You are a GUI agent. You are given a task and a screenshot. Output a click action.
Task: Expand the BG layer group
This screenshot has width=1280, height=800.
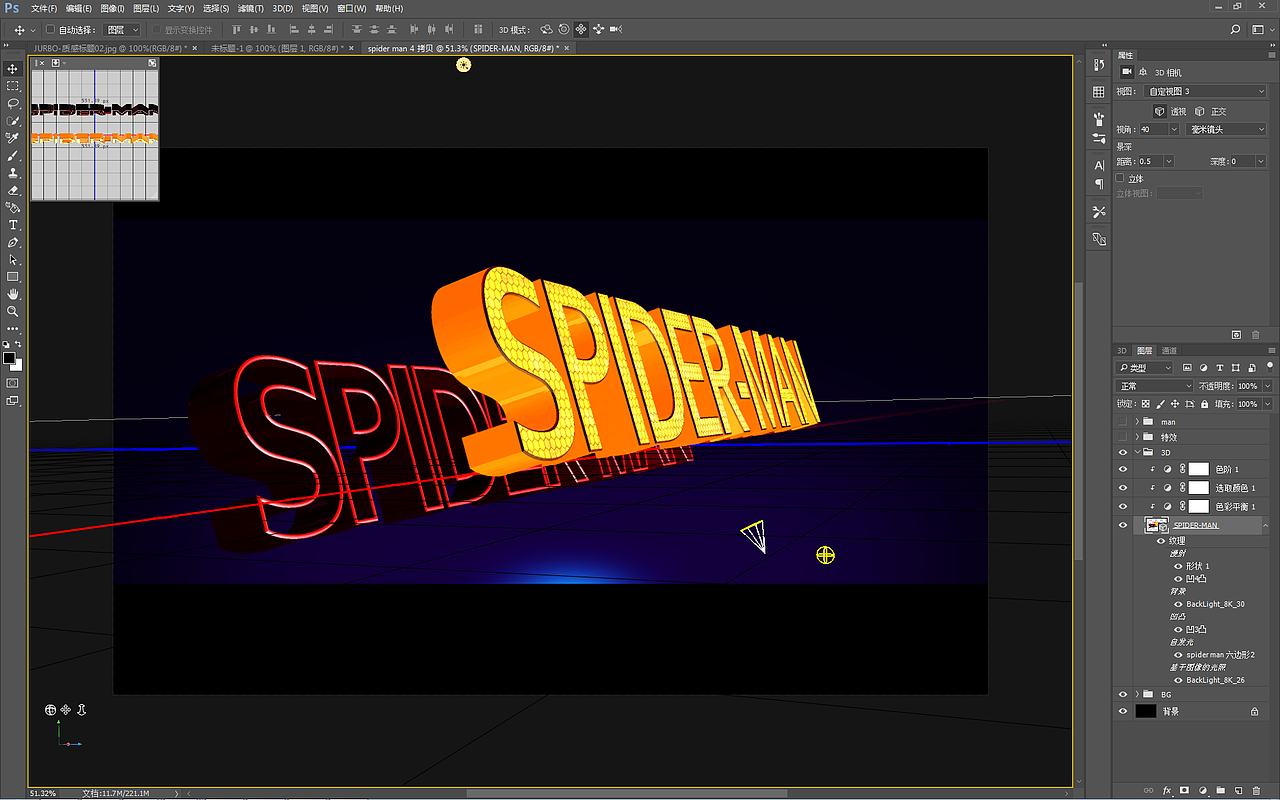point(1137,694)
